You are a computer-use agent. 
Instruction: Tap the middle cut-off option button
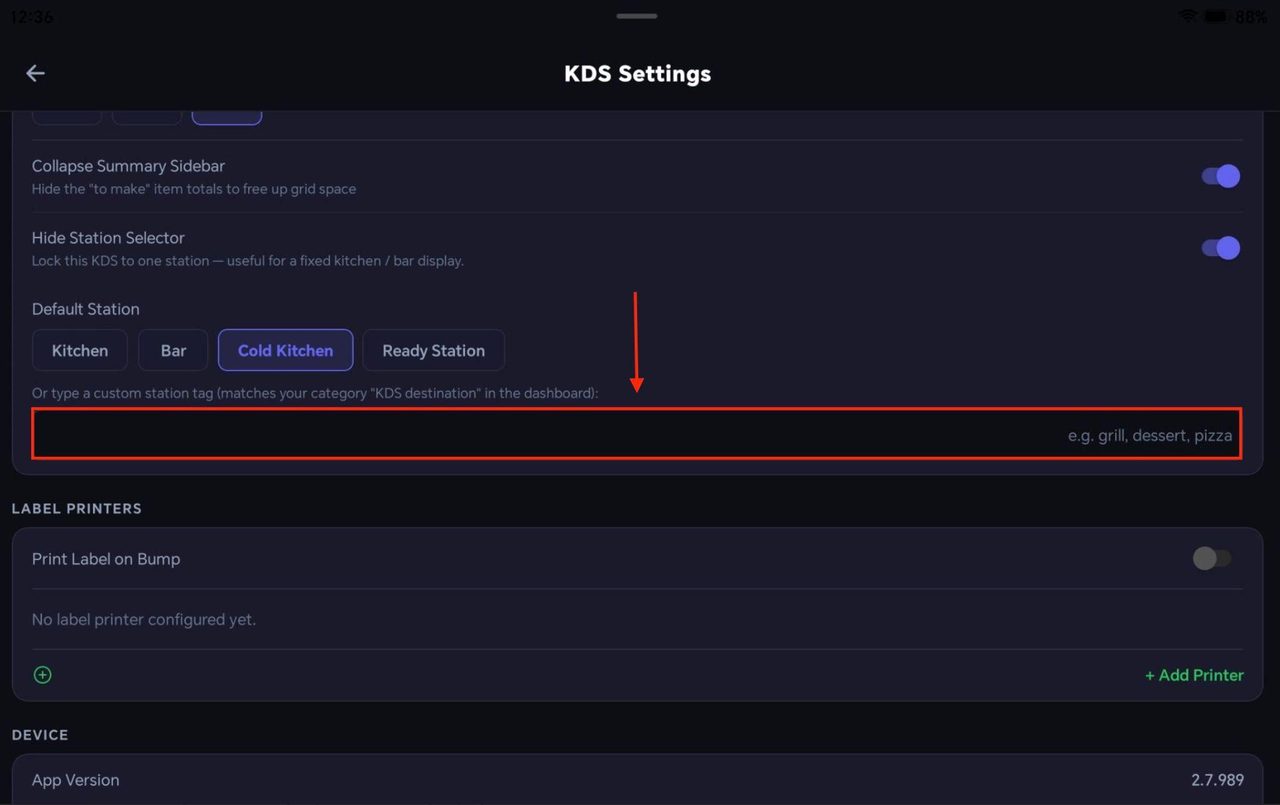point(147,117)
